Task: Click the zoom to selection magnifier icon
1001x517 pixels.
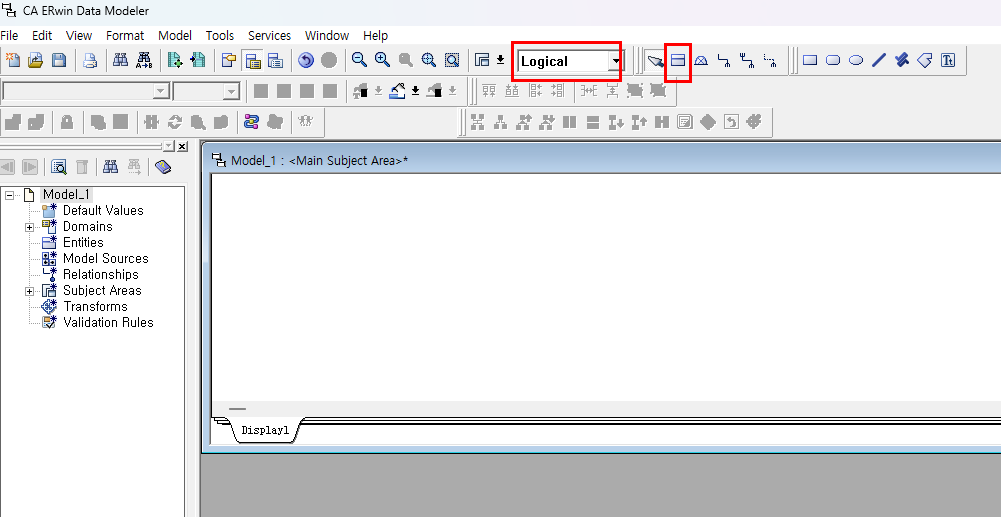Action: (x=451, y=61)
